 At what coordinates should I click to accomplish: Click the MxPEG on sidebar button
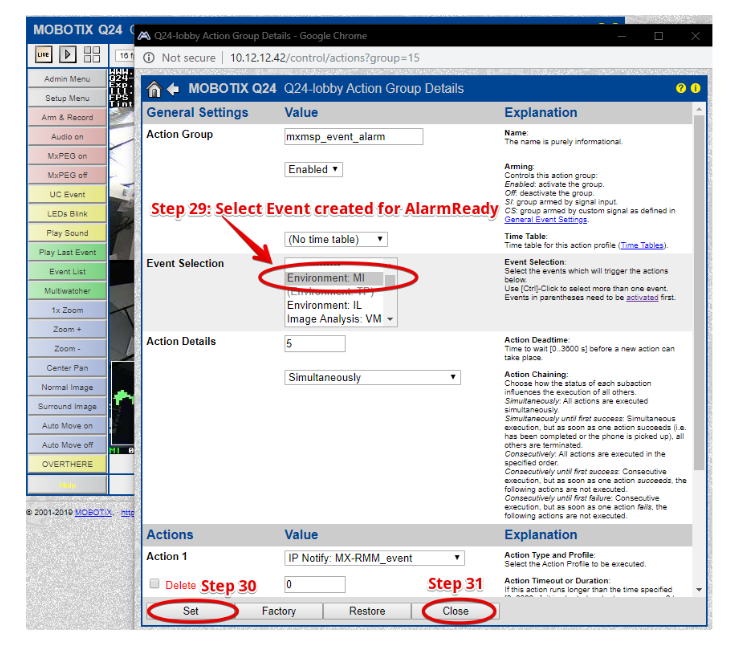click(x=67, y=156)
